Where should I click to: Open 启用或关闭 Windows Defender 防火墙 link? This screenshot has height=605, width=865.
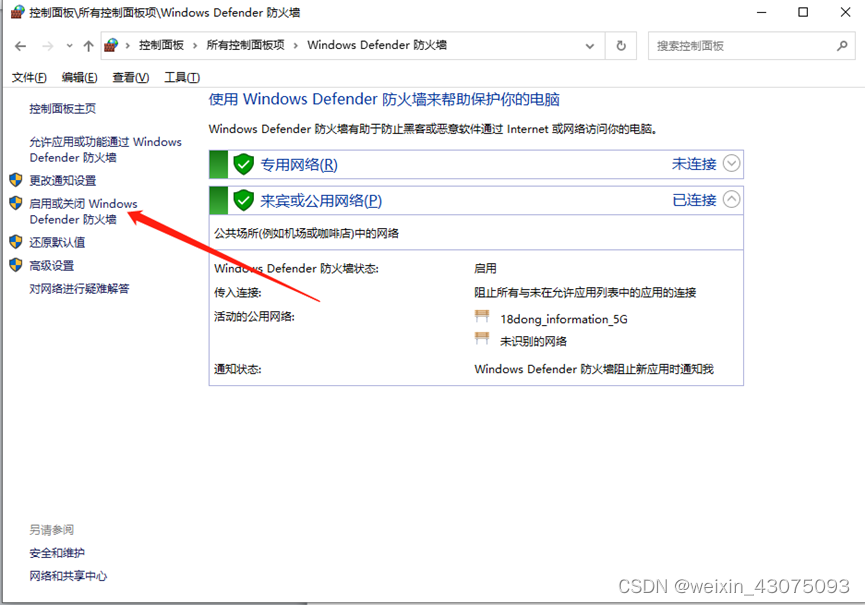coord(83,211)
